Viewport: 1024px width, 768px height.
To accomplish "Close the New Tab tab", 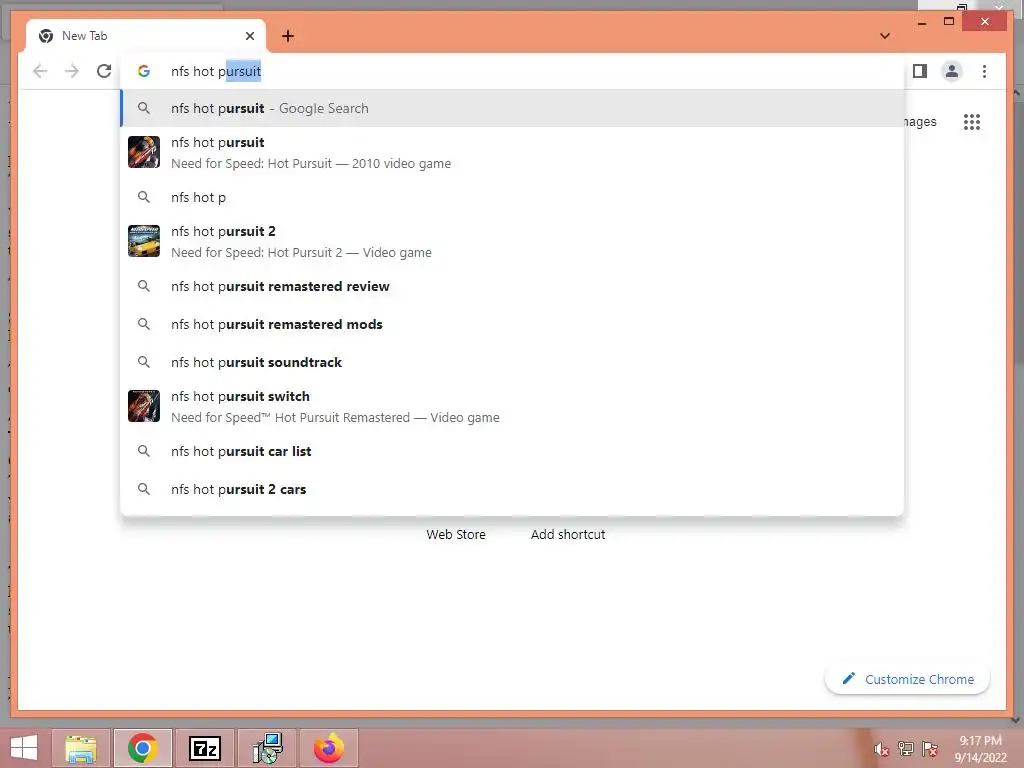I will [x=249, y=36].
